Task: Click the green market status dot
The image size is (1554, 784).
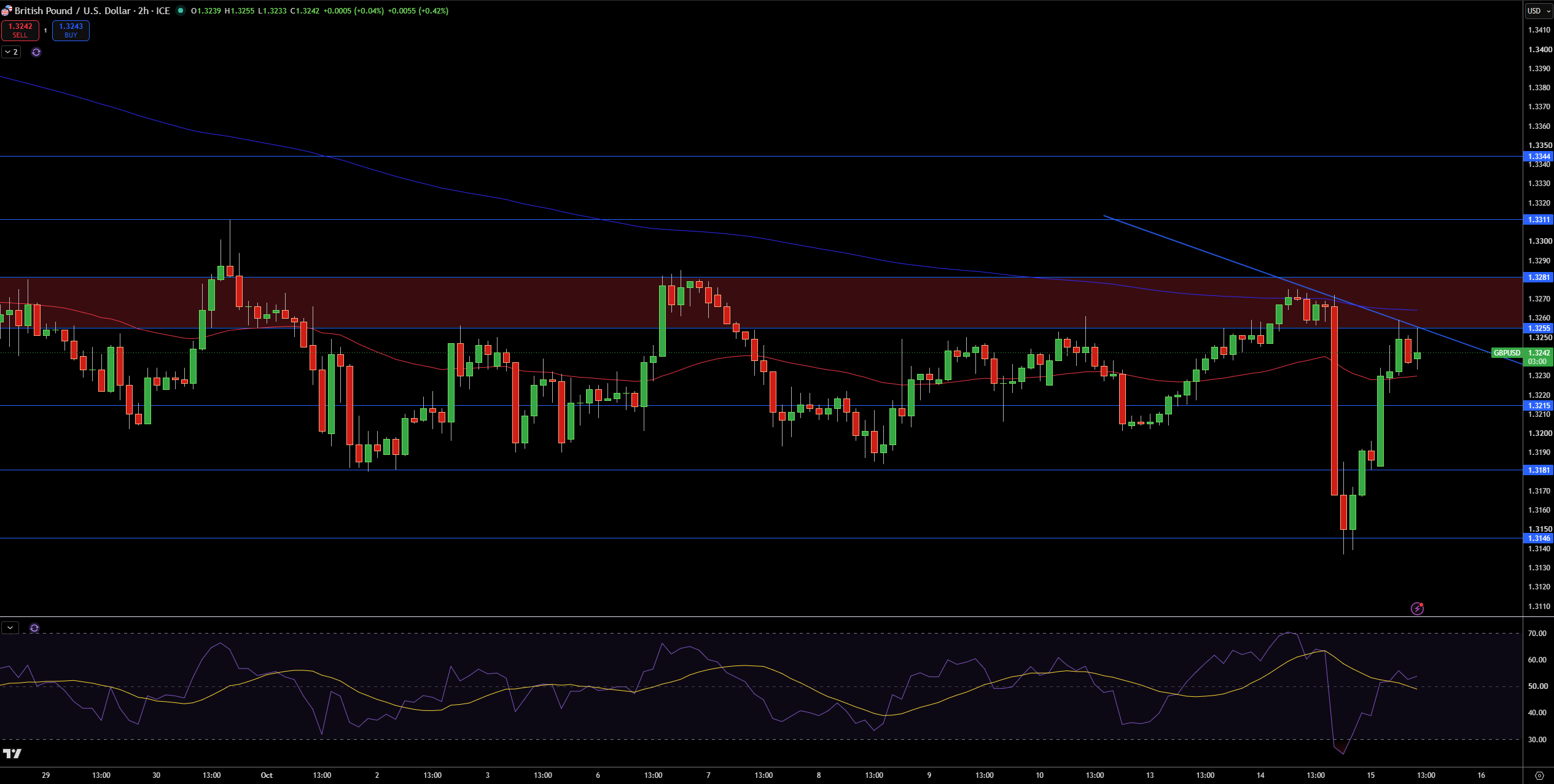Action: [x=181, y=10]
